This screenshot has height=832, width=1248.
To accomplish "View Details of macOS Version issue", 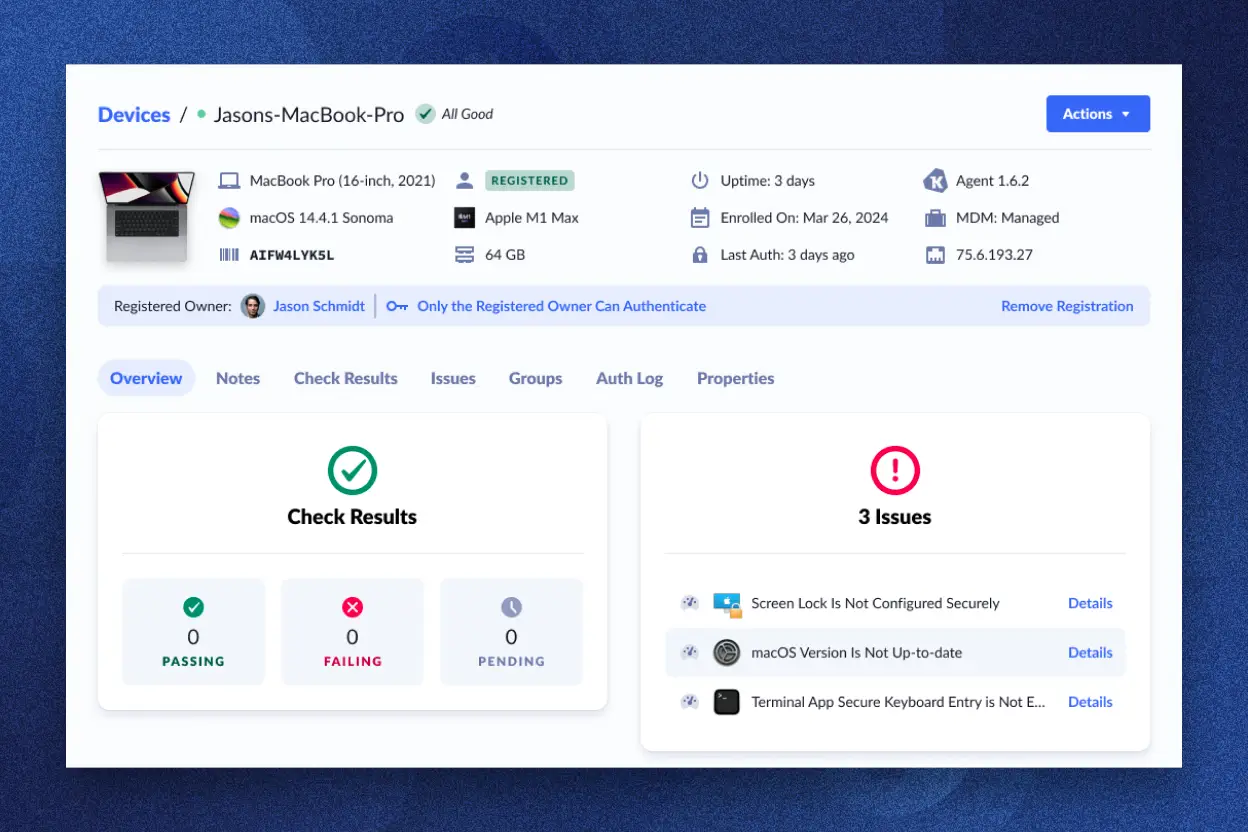I will coord(1090,652).
